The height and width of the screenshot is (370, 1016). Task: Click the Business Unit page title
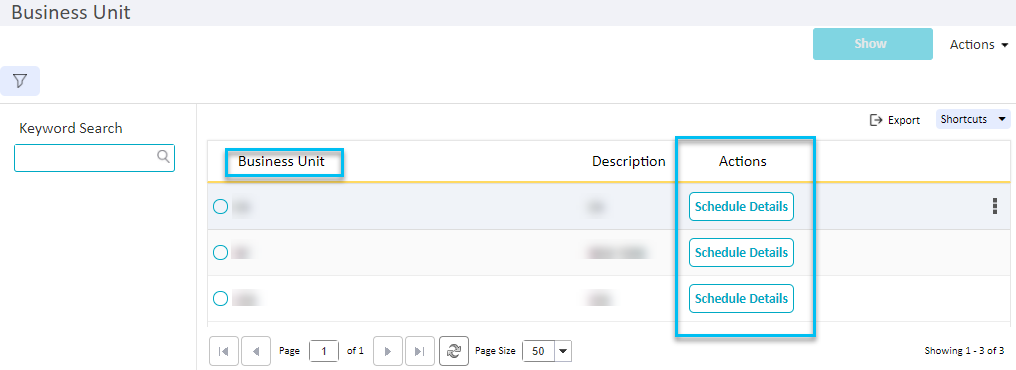71,12
